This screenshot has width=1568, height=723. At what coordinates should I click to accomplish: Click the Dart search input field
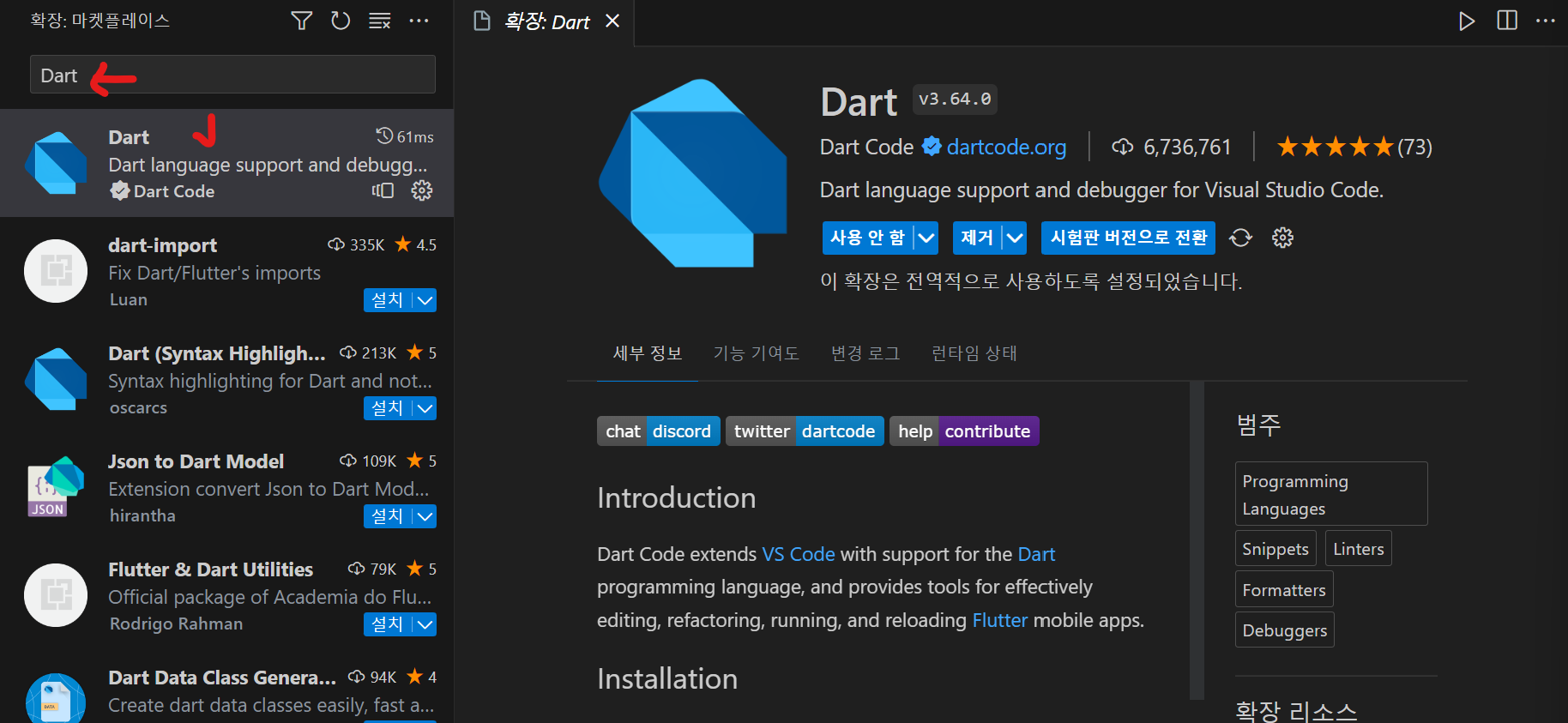pyautogui.click(x=232, y=75)
